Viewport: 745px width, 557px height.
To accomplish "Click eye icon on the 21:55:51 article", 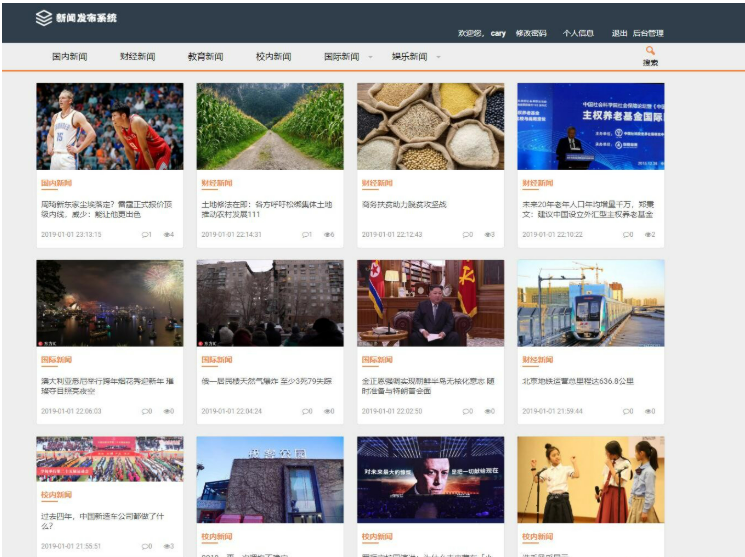I will coord(167,546).
